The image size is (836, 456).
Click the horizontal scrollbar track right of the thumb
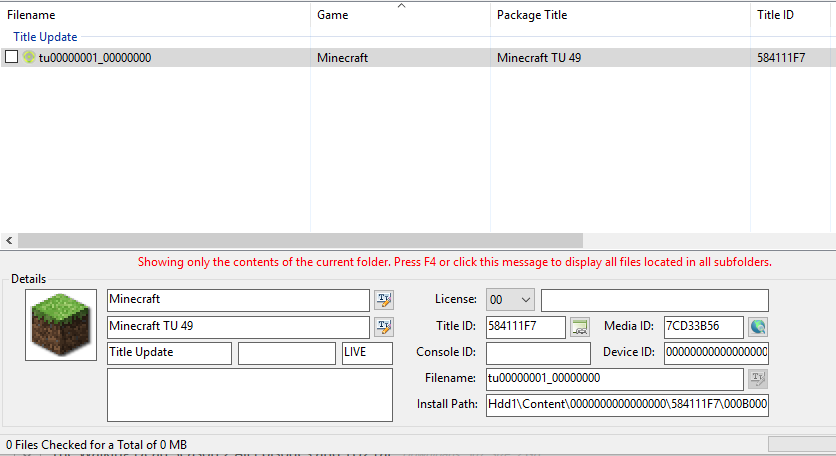(x=700, y=241)
